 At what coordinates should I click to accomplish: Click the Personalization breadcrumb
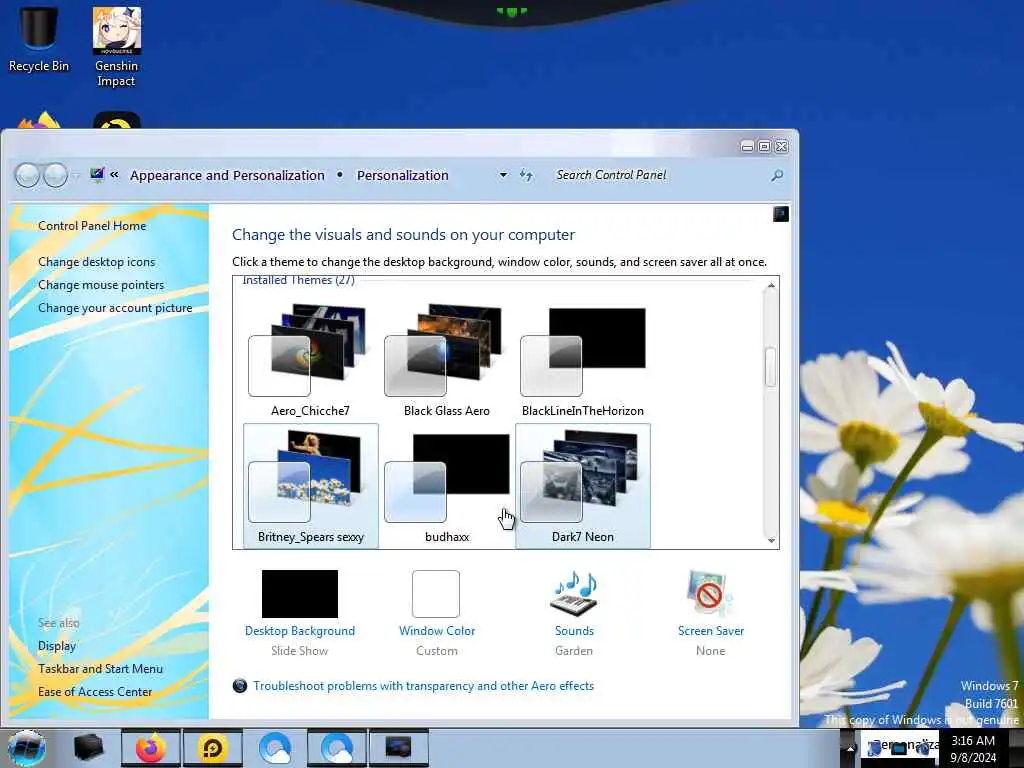(402, 175)
